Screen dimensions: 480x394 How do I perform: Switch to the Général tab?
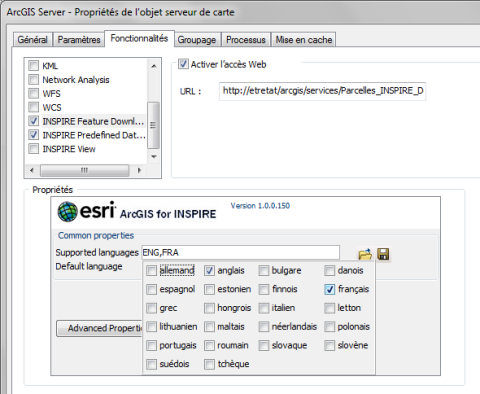point(32,40)
